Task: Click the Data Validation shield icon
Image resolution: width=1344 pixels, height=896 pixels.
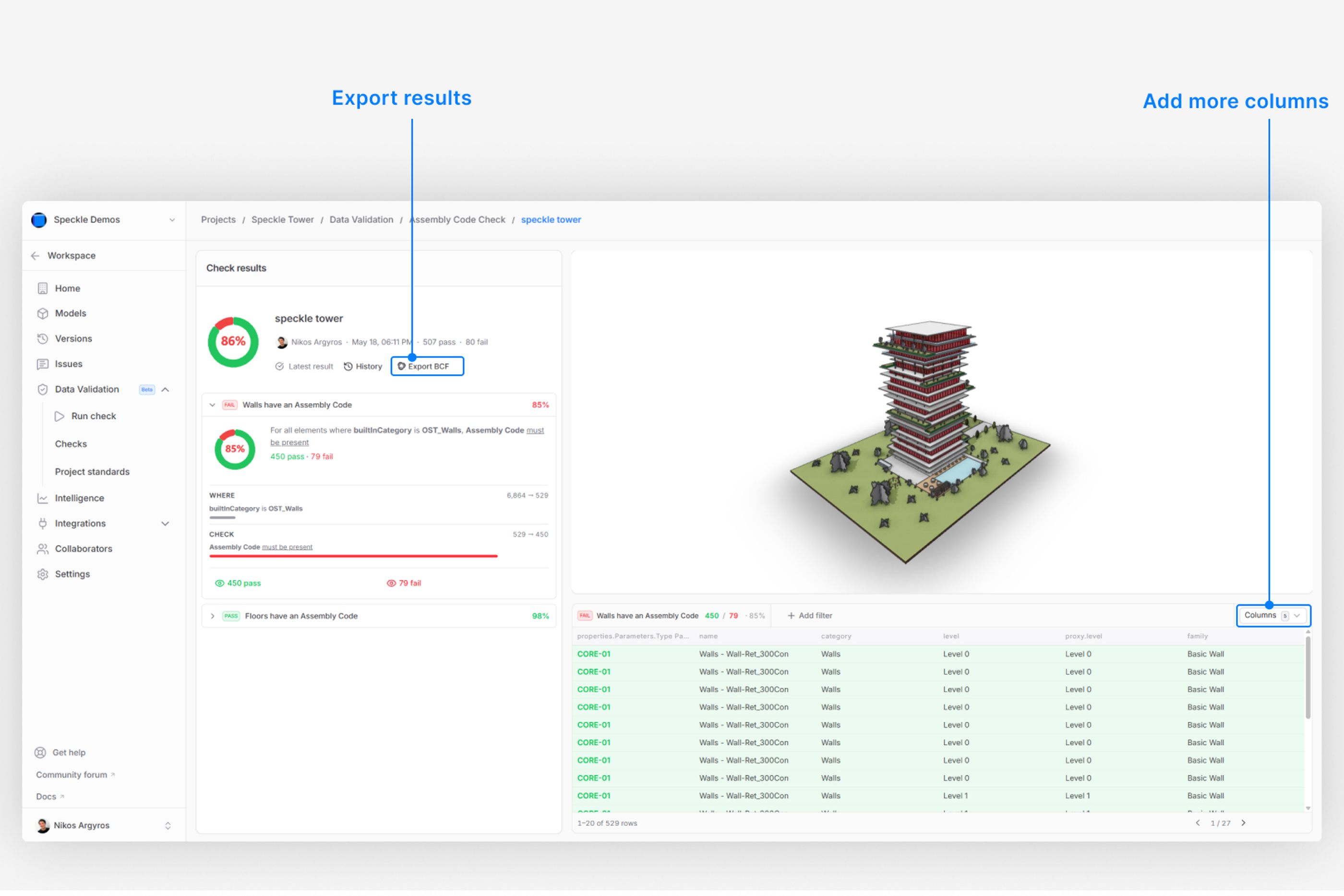Action: (43, 390)
